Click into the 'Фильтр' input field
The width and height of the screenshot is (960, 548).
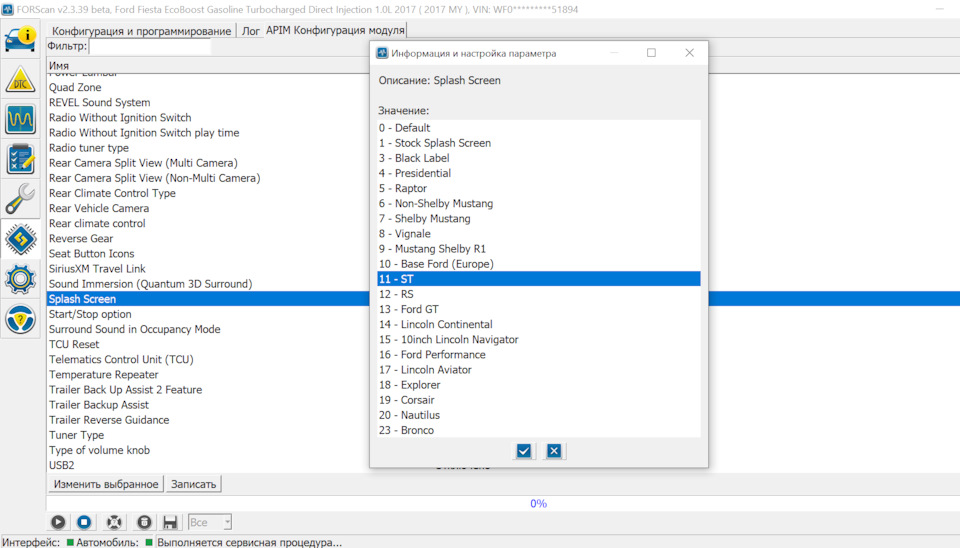point(150,47)
